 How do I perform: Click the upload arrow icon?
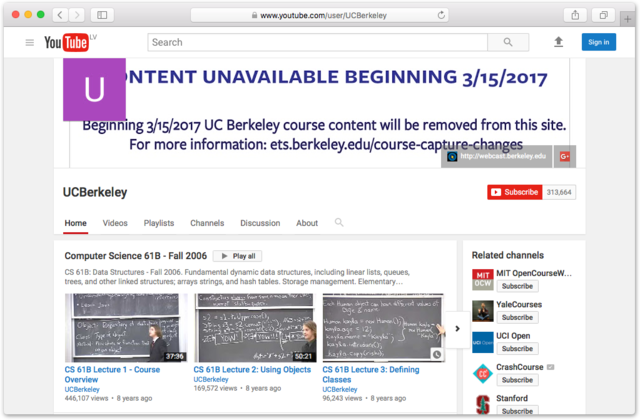click(558, 42)
